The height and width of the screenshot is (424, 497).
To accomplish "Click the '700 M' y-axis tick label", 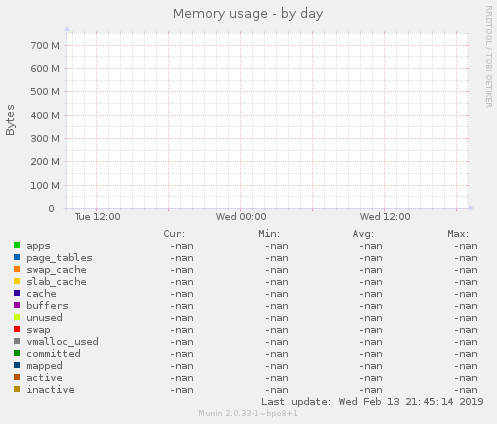I will click(45, 45).
